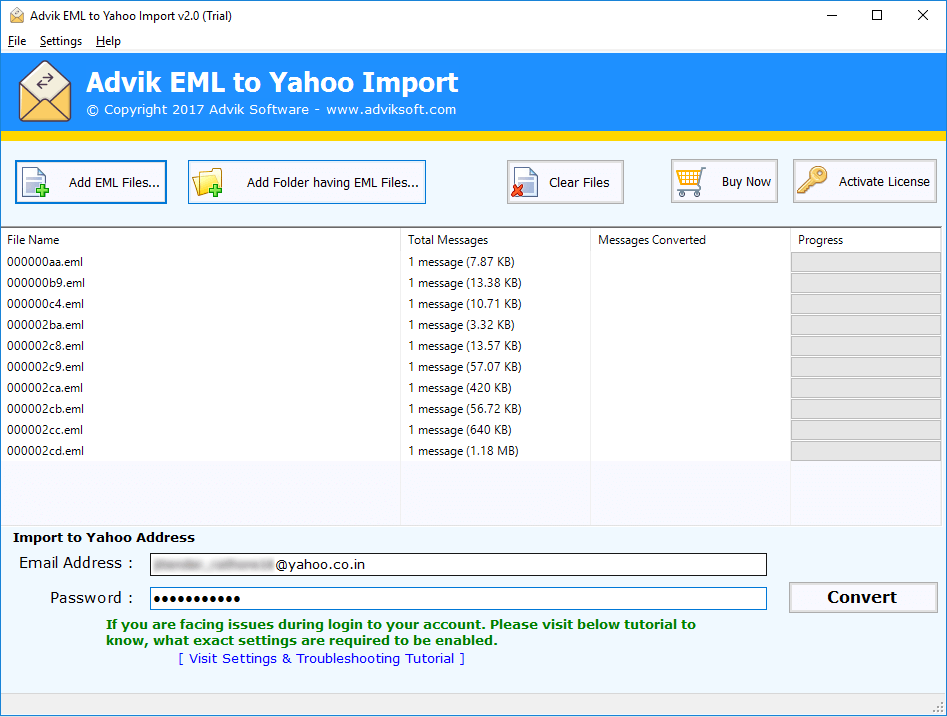Click the progress bar for 000002cd.eml

click(x=865, y=451)
